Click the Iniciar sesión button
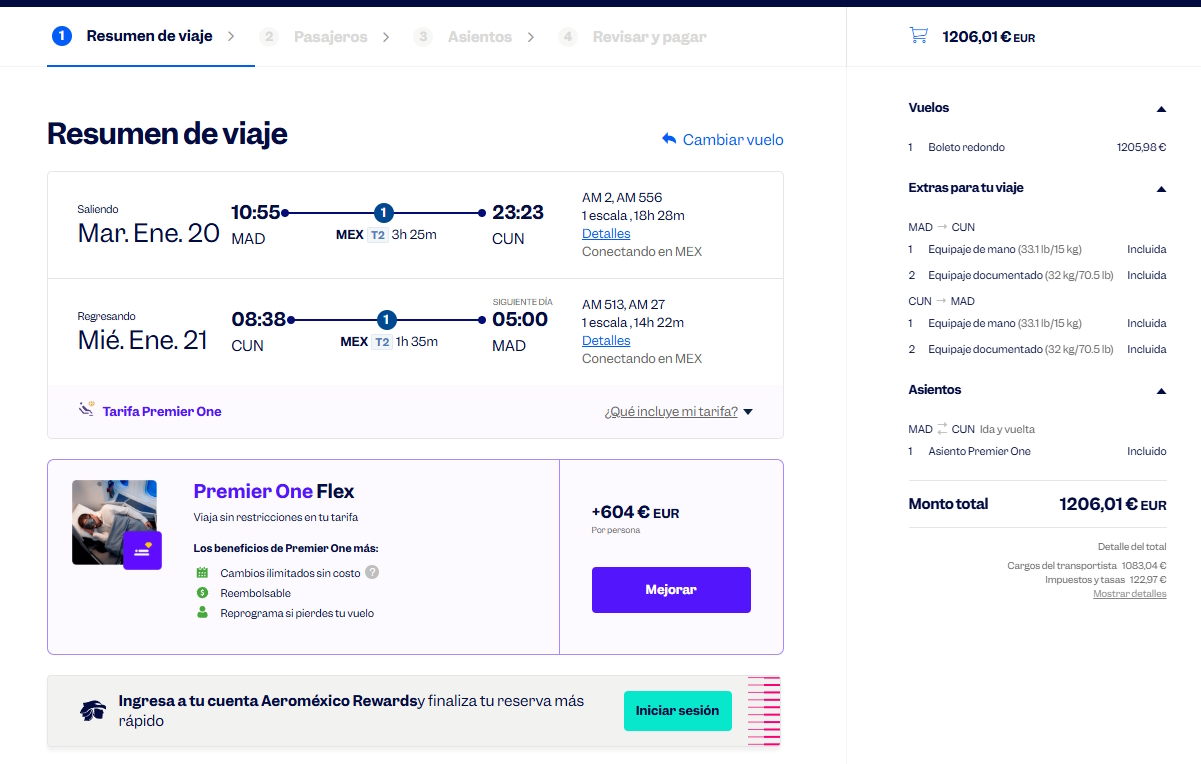The height and width of the screenshot is (764, 1201). point(677,711)
